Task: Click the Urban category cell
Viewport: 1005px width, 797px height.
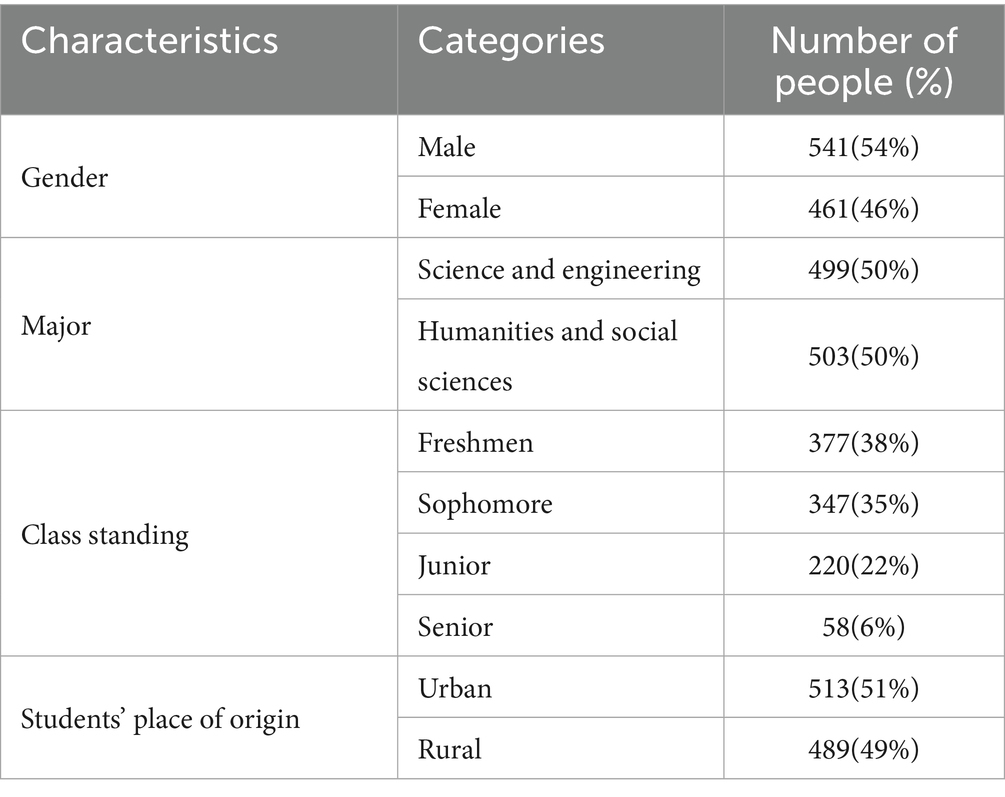Action: pyautogui.click(x=455, y=688)
